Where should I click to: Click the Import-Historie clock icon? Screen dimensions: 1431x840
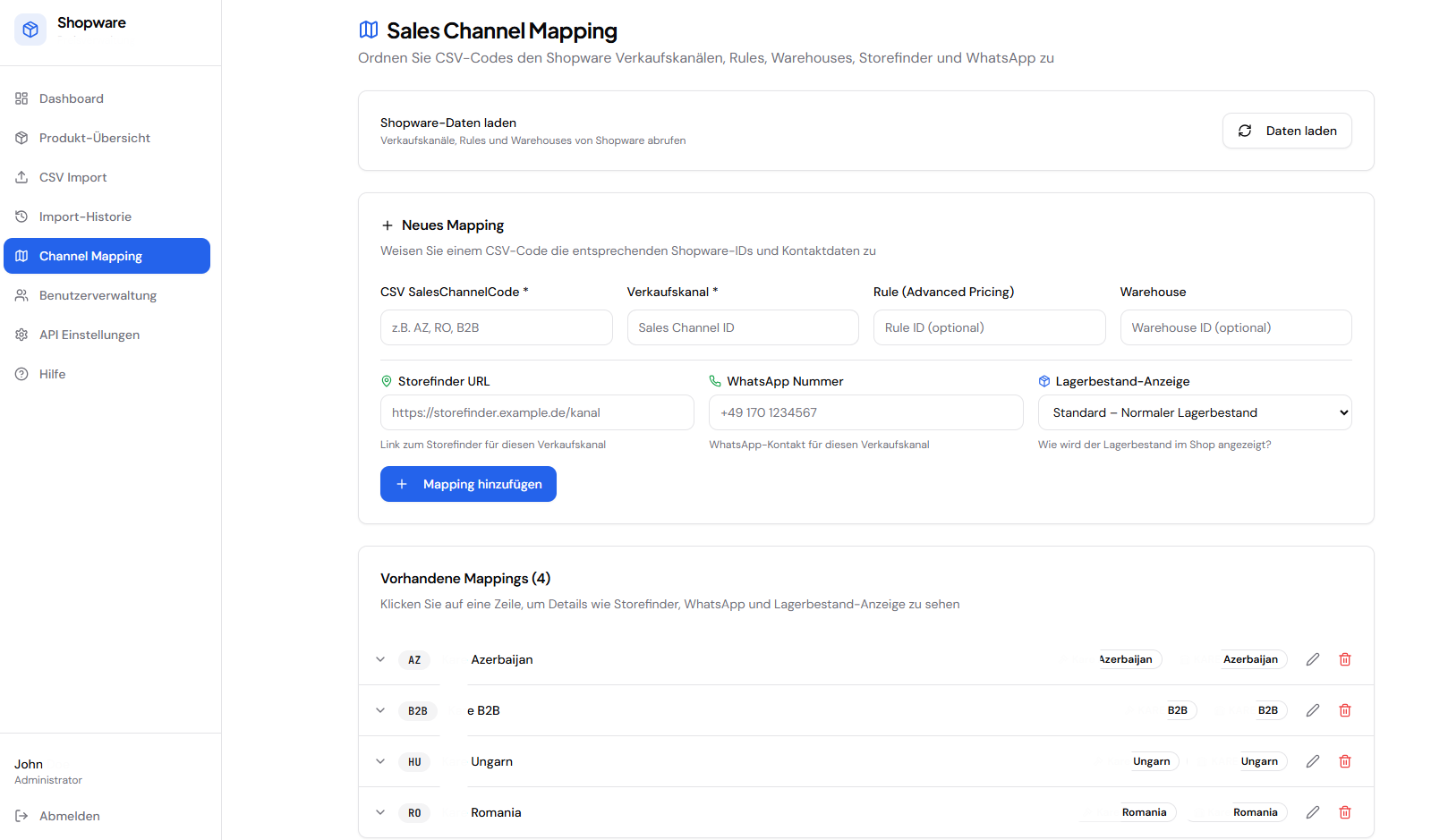click(x=21, y=216)
